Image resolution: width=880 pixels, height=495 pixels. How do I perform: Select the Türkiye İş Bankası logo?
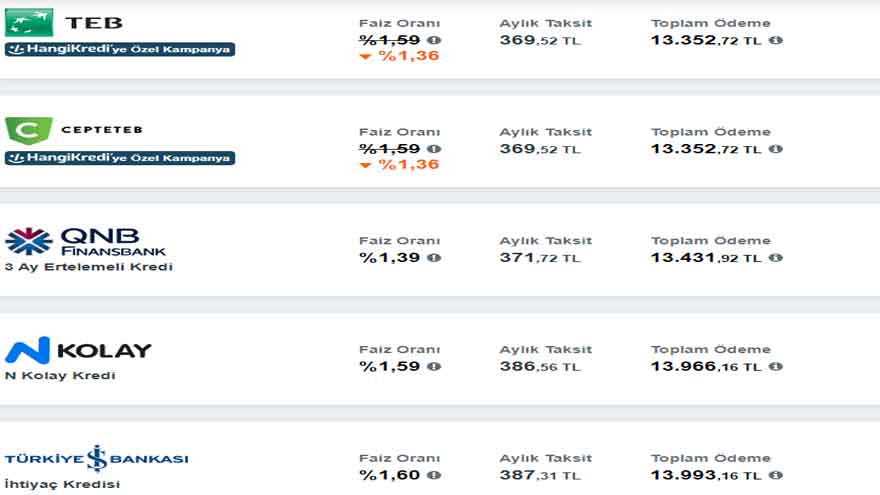[97, 459]
